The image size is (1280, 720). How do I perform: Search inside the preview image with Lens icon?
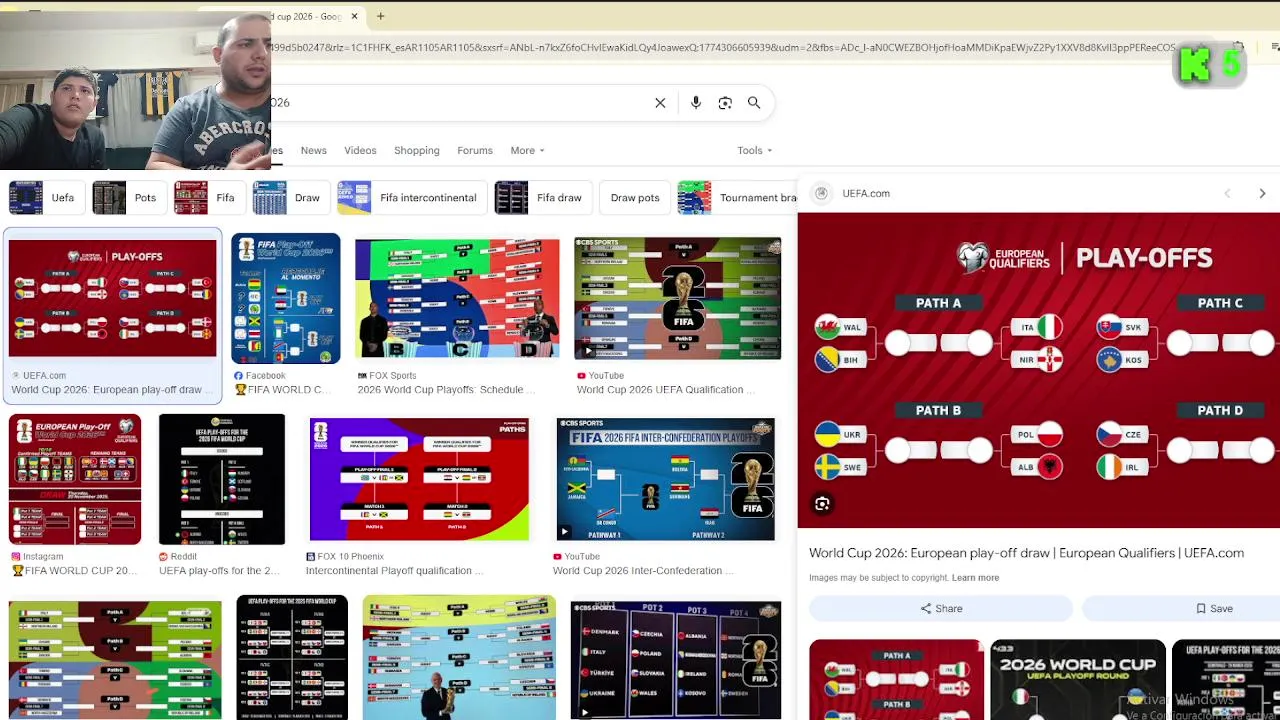(822, 504)
